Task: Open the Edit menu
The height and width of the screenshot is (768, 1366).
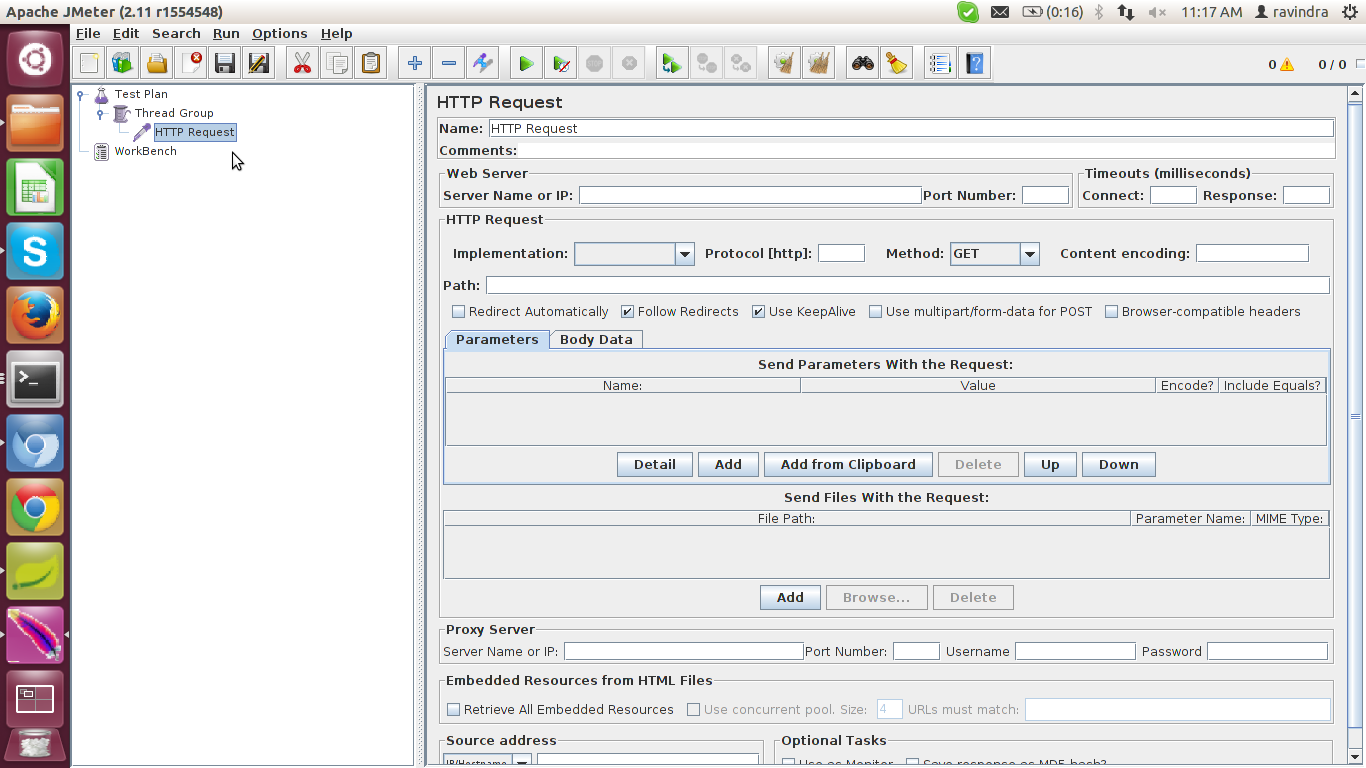Action: tap(126, 33)
